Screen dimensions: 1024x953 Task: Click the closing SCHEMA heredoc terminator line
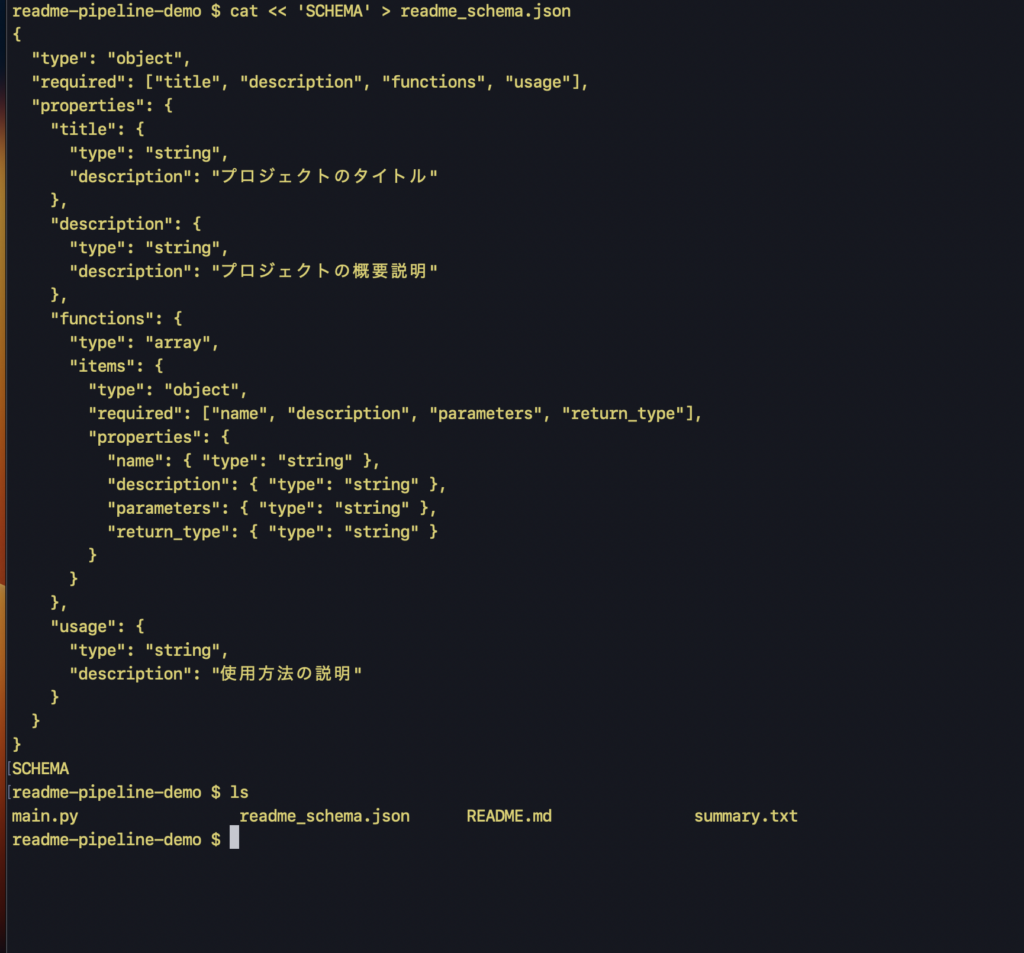click(x=40, y=769)
